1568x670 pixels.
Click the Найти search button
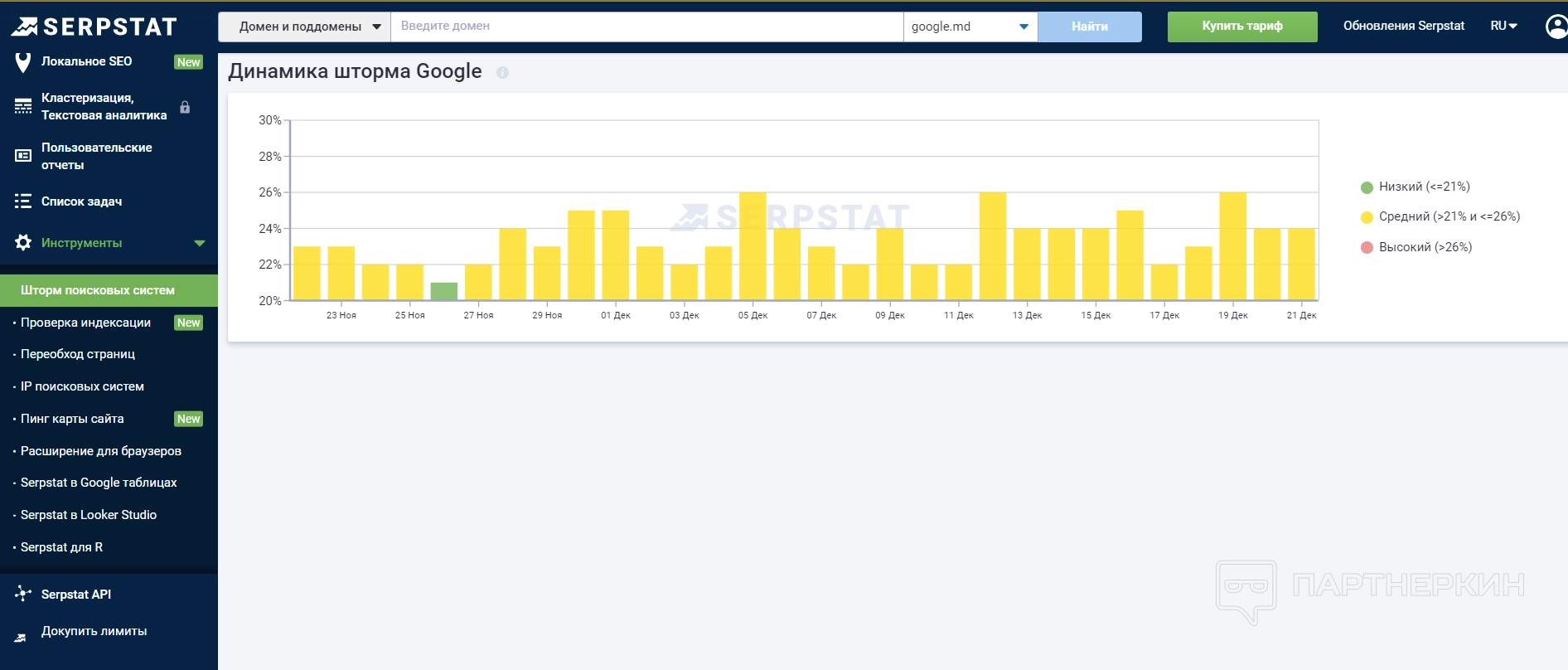(1090, 27)
